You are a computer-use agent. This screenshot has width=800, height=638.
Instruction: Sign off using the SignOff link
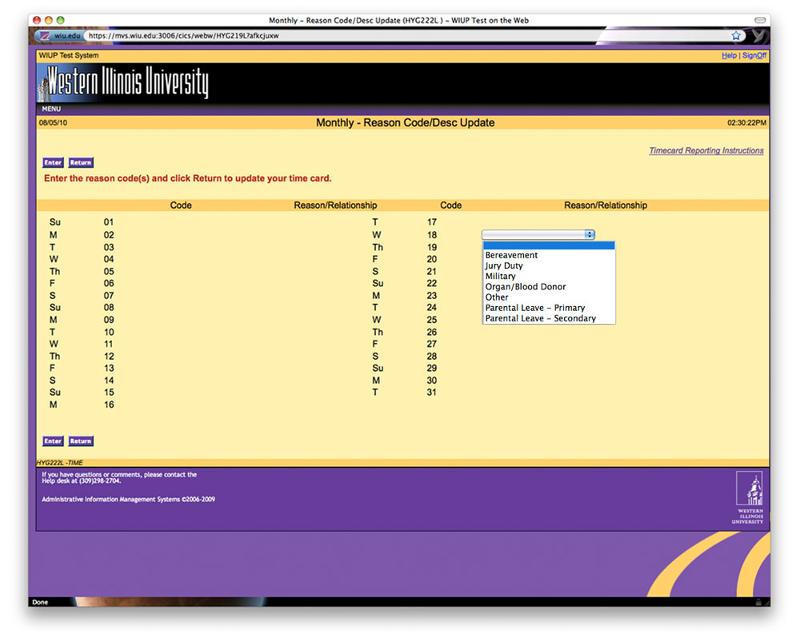754,55
